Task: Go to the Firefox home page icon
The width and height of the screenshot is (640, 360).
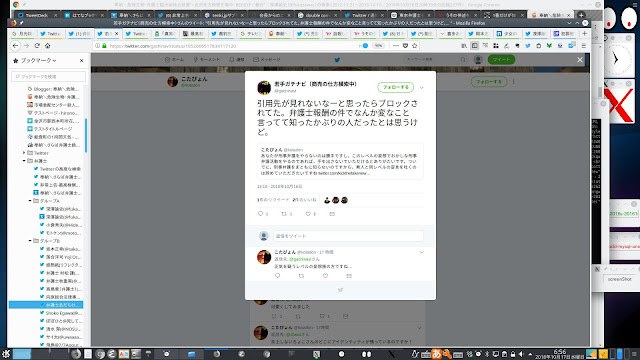Action: tap(47, 46)
